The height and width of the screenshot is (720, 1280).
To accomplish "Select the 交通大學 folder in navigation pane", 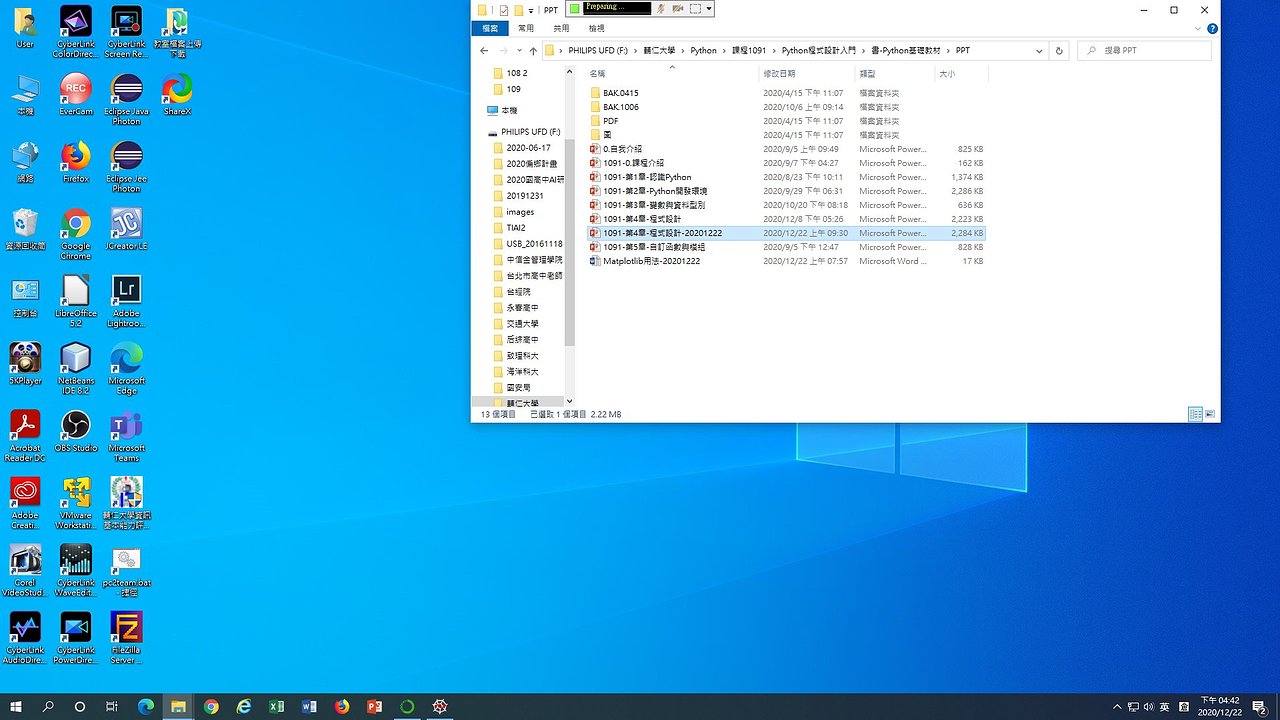I will (522, 324).
